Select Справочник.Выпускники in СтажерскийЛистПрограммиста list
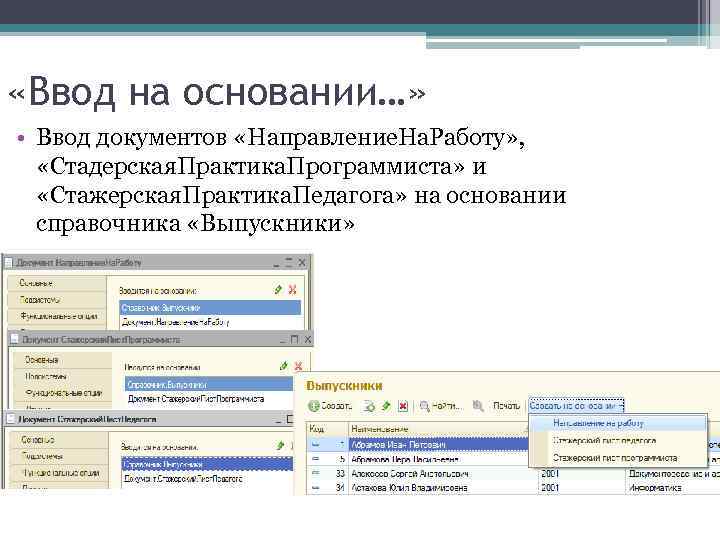 (209, 384)
